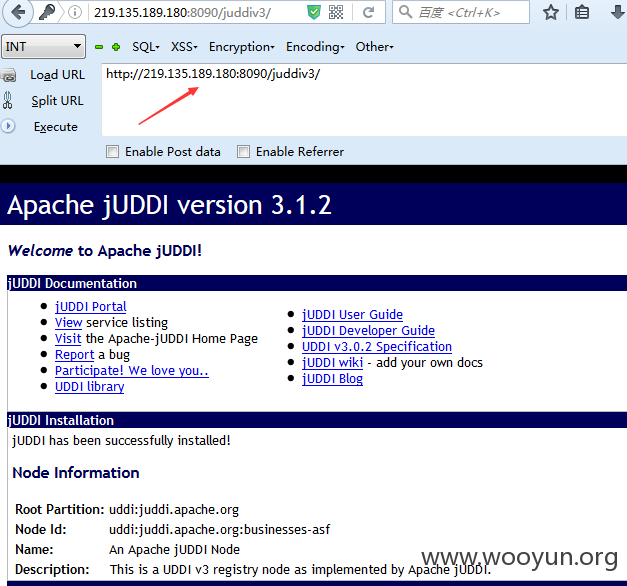Click the Split URL button
627x586 pixels.
coord(58,101)
